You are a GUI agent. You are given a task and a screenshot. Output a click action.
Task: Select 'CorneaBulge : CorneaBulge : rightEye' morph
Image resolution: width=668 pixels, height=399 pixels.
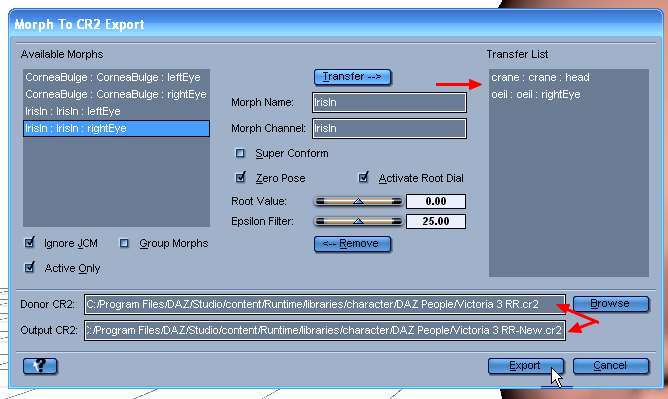coord(116,95)
